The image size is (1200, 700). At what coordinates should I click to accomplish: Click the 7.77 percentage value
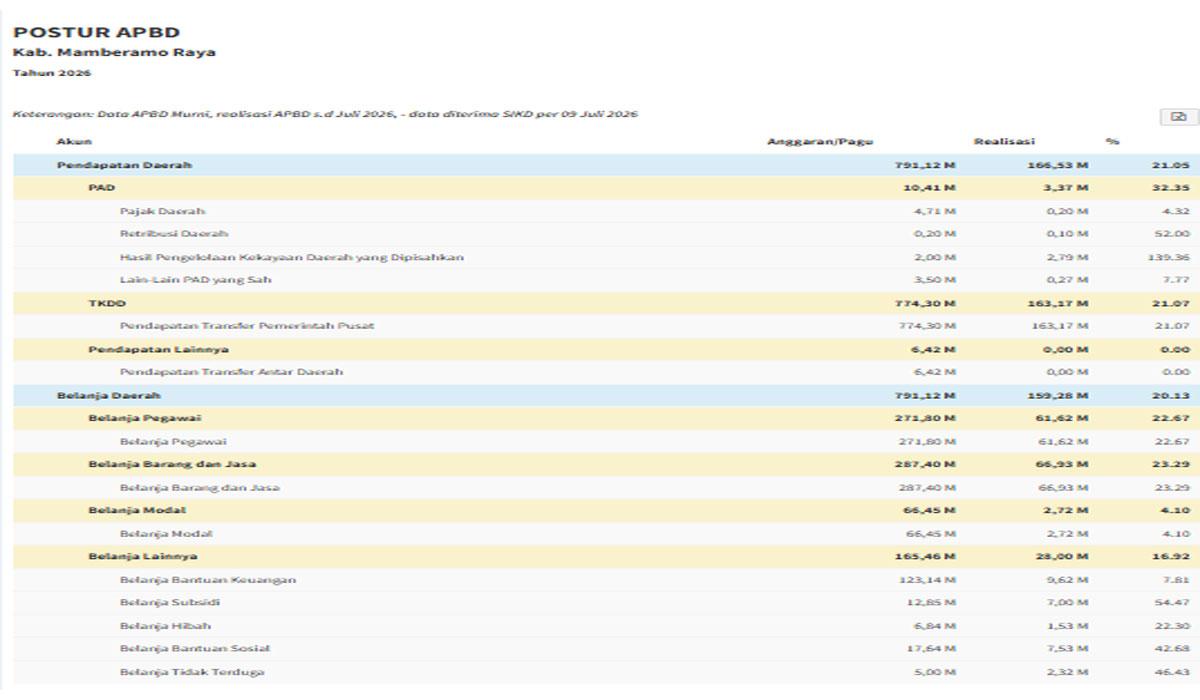click(x=1176, y=280)
